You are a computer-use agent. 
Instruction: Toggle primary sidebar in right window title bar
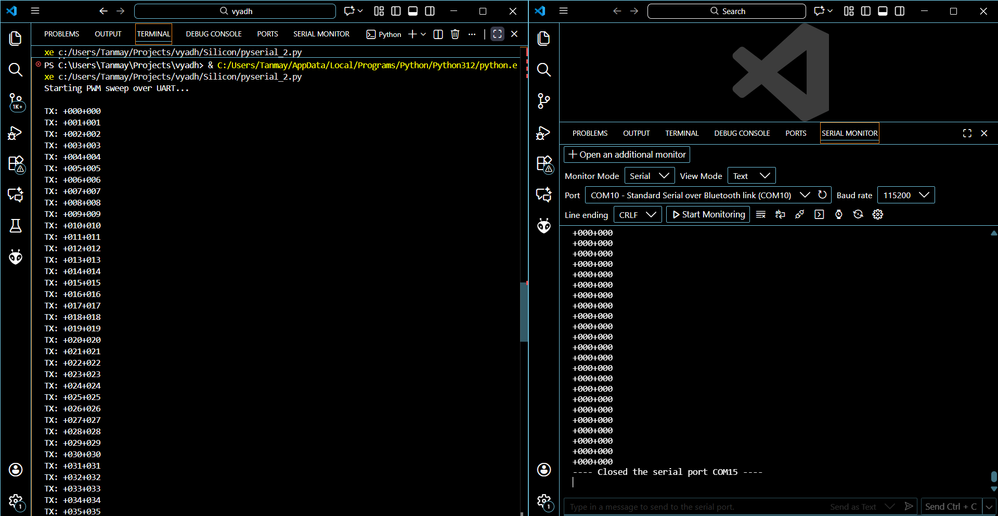867,11
